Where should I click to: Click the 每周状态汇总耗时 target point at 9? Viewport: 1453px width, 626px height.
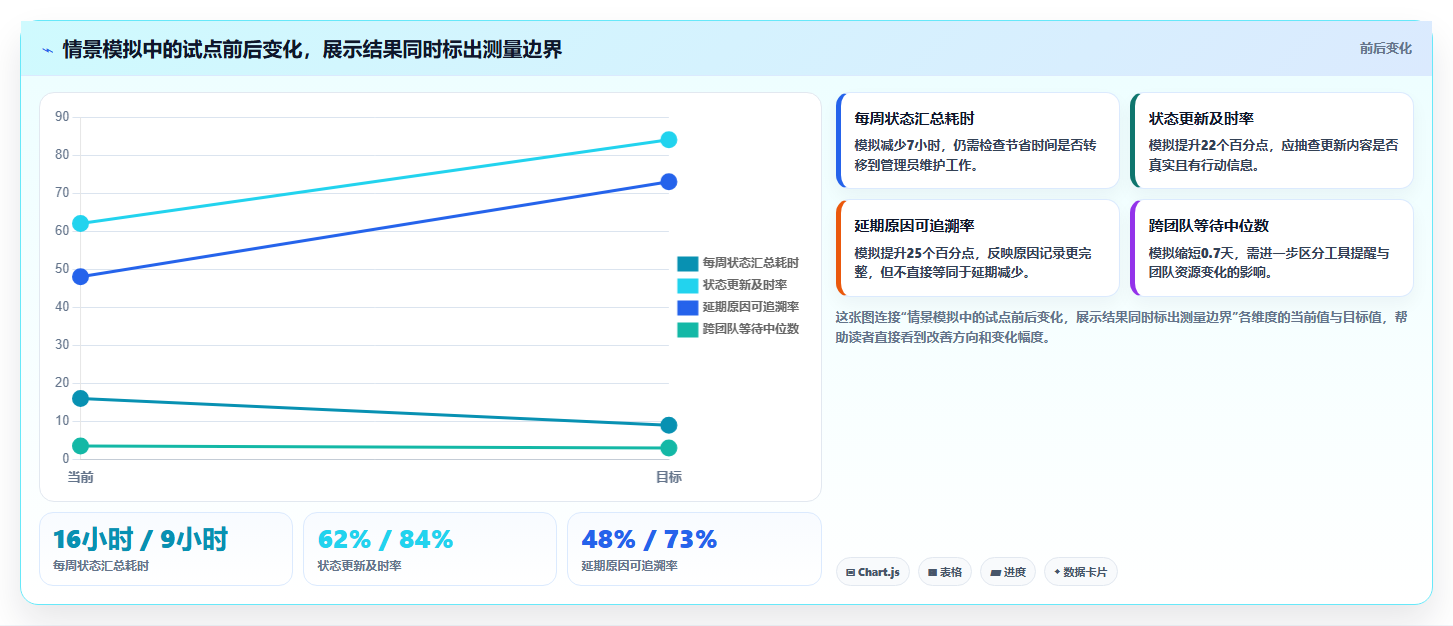click(x=669, y=425)
